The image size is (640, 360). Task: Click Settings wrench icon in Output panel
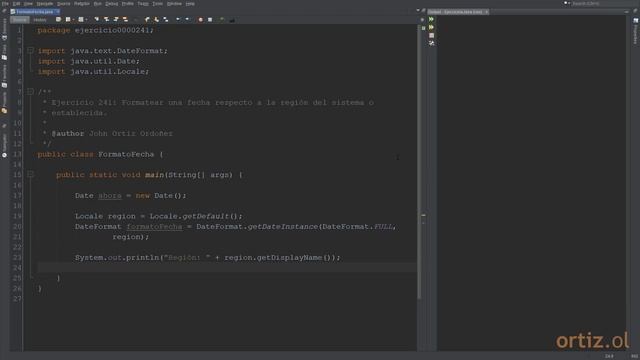click(x=431, y=43)
